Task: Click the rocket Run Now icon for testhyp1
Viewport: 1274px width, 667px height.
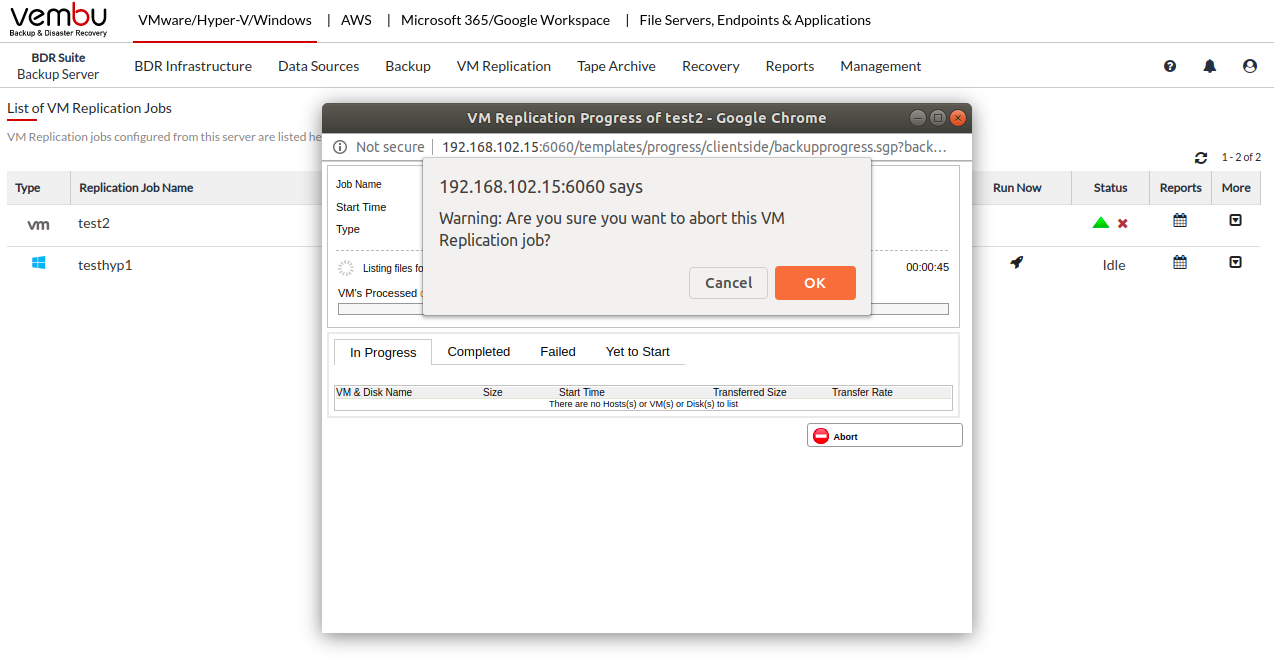Action: 1017,263
